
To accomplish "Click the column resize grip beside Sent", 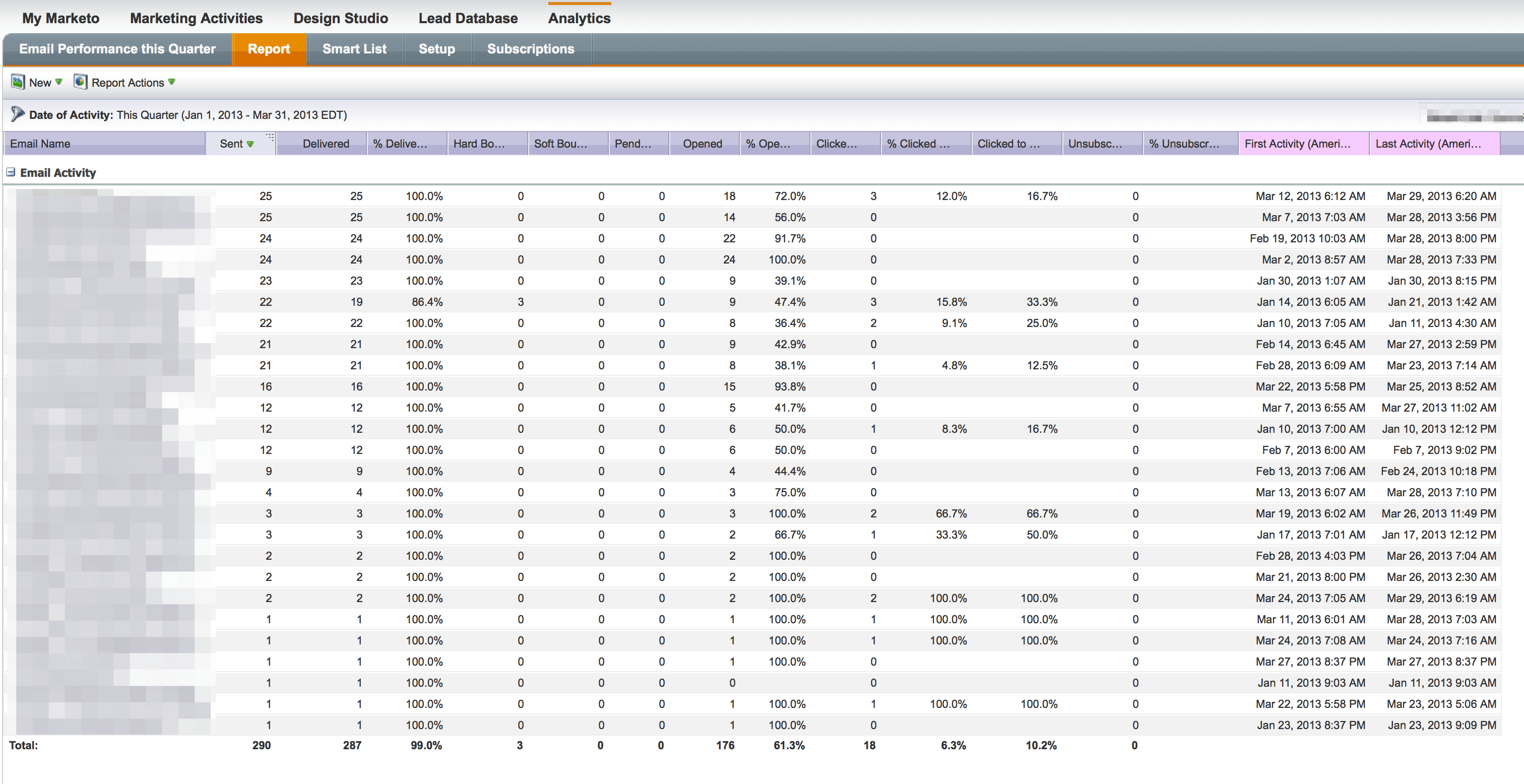I will tap(270, 137).
